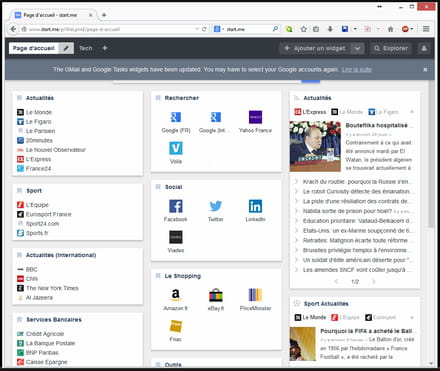Follow the Lire la suite link
The height and width of the screenshot is (371, 440).
(x=357, y=70)
